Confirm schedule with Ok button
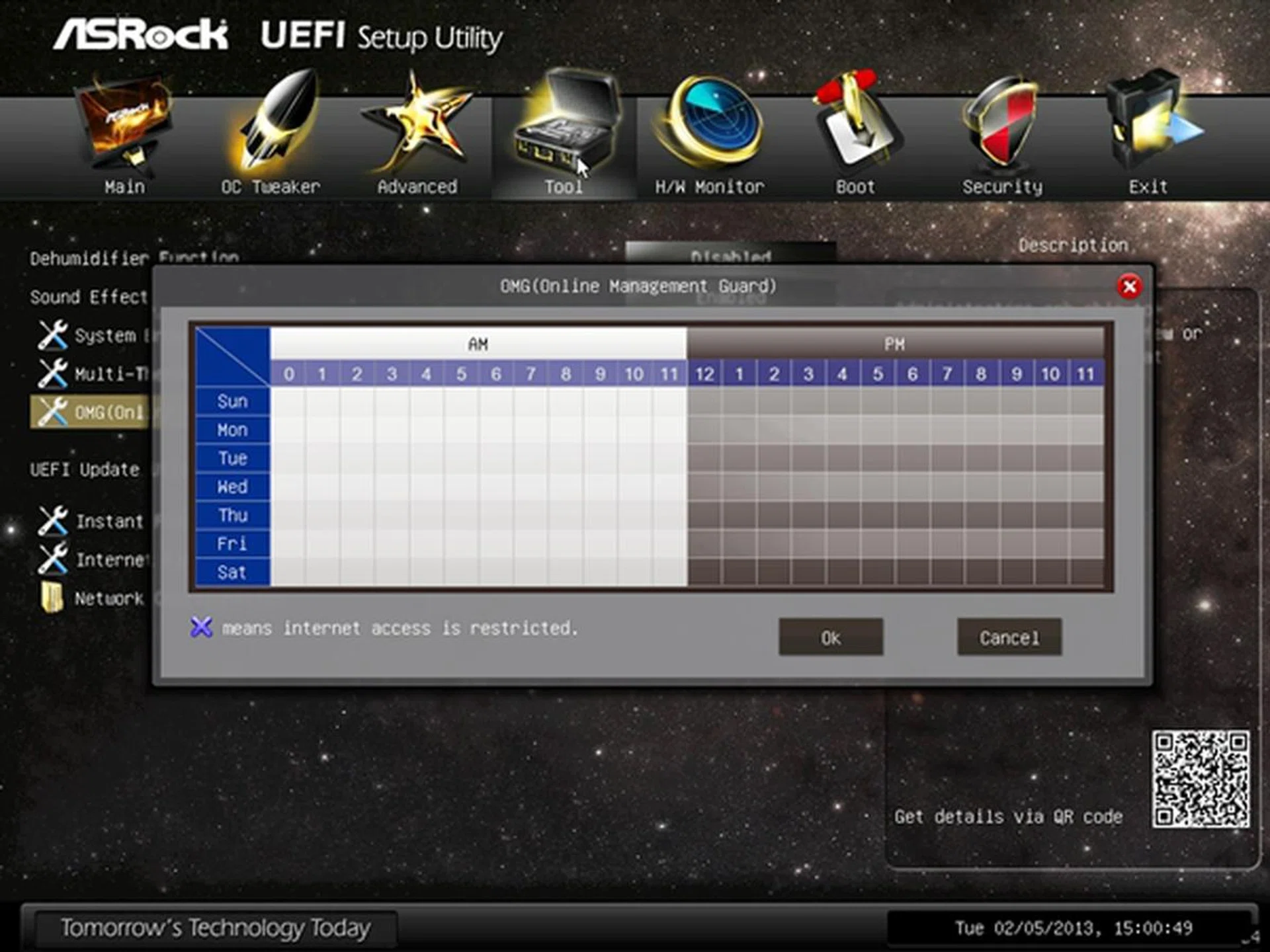Viewport: 1270px width, 952px height. point(831,637)
